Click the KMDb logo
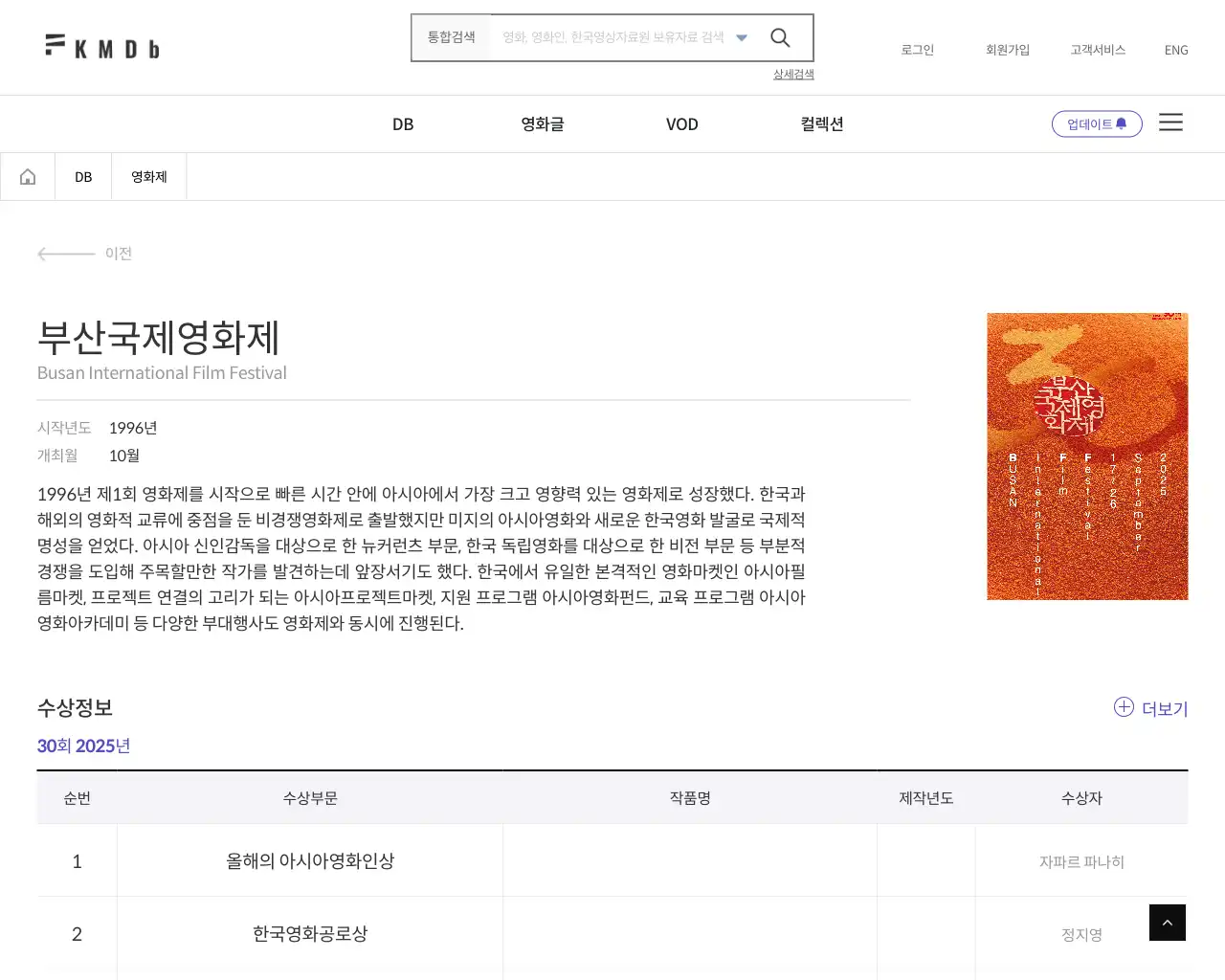The height and width of the screenshot is (980, 1225). pyautogui.click(x=102, y=47)
